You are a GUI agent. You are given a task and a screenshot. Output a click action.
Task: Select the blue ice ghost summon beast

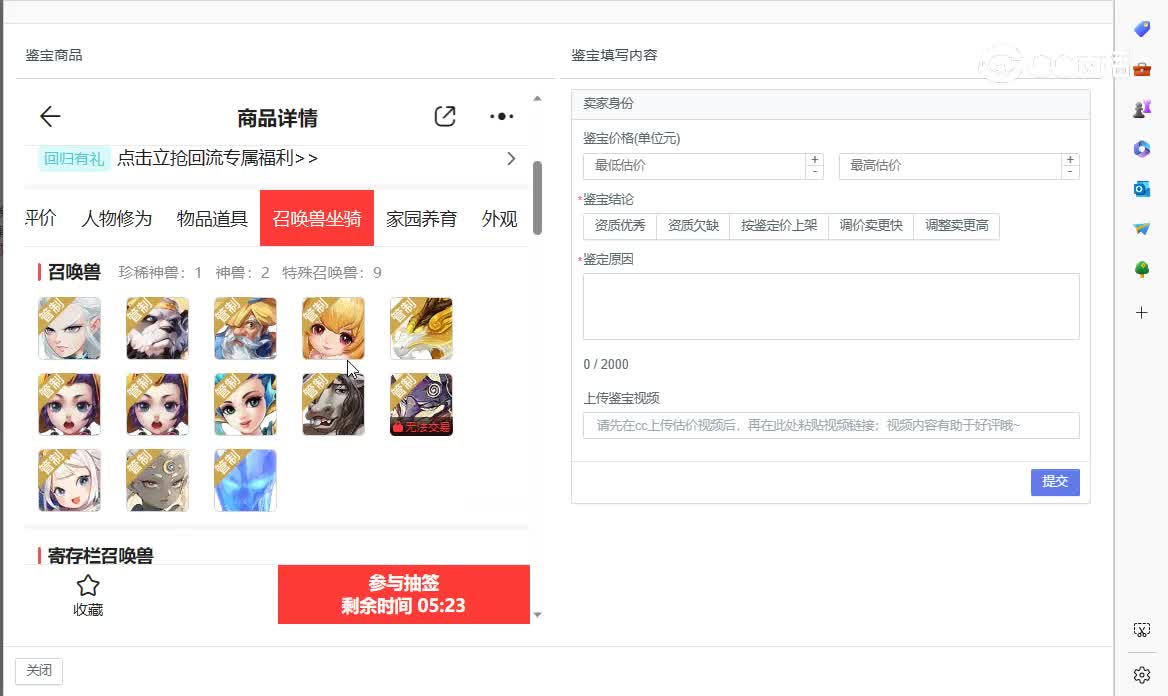click(x=245, y=481)
